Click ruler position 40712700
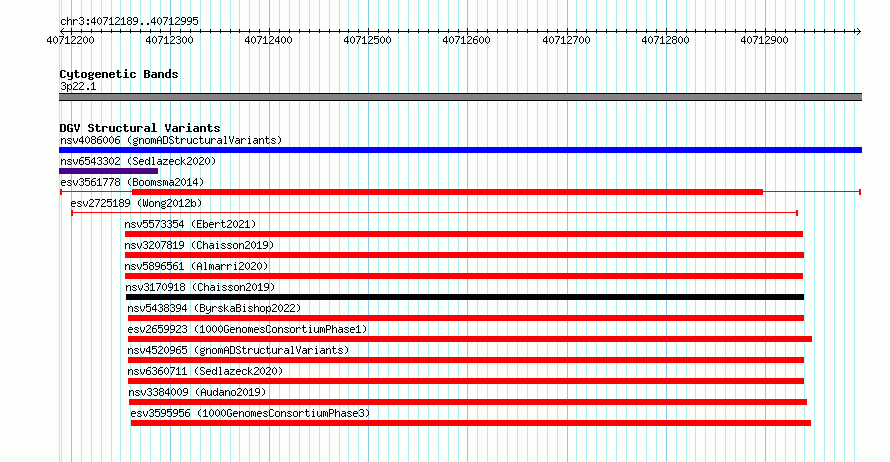890x462 pixels. (566, 40)
